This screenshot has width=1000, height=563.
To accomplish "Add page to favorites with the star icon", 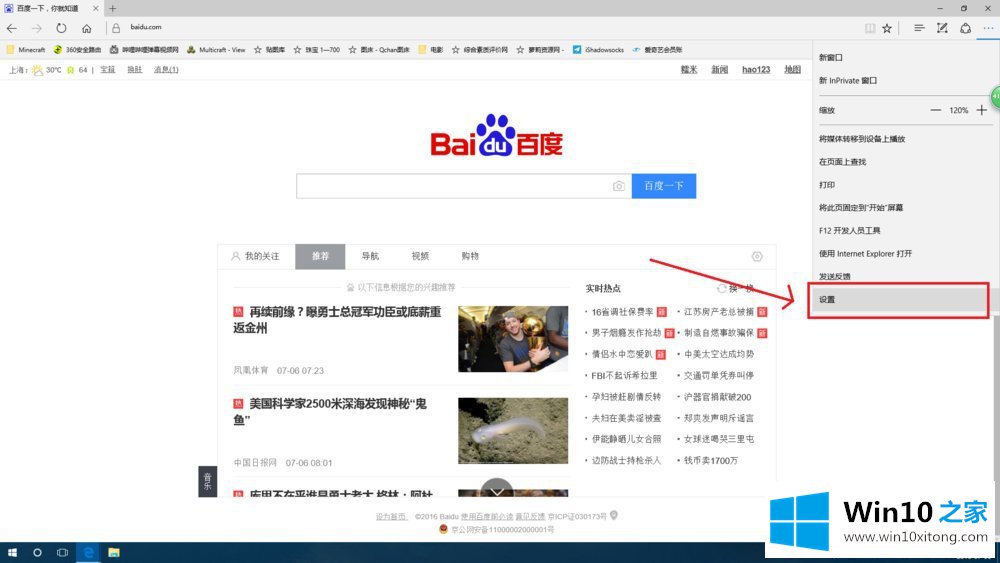I will tap(887, 28).
